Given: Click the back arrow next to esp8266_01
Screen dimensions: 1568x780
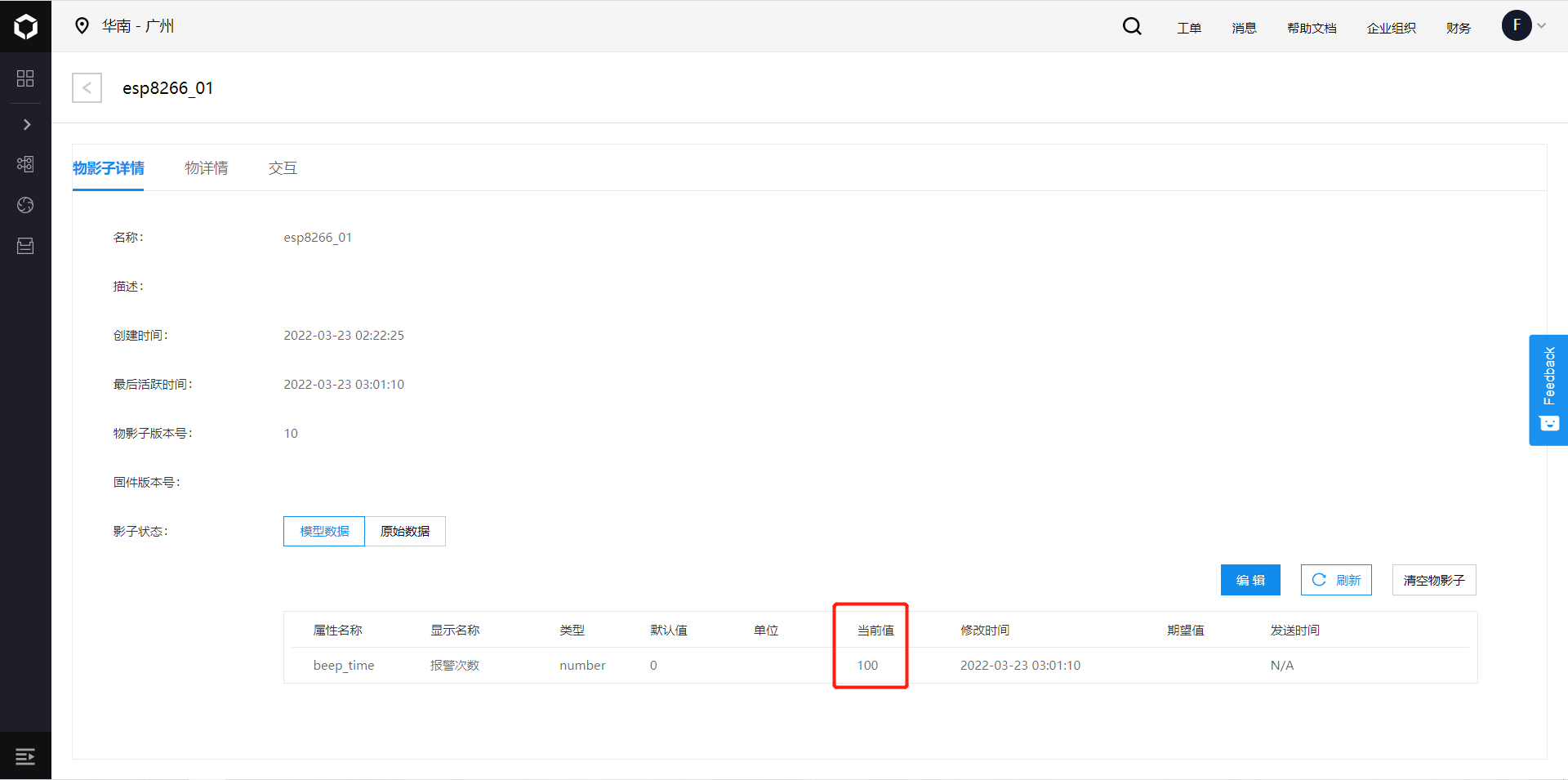Looking at the screenshot, I should pos(87,87).
